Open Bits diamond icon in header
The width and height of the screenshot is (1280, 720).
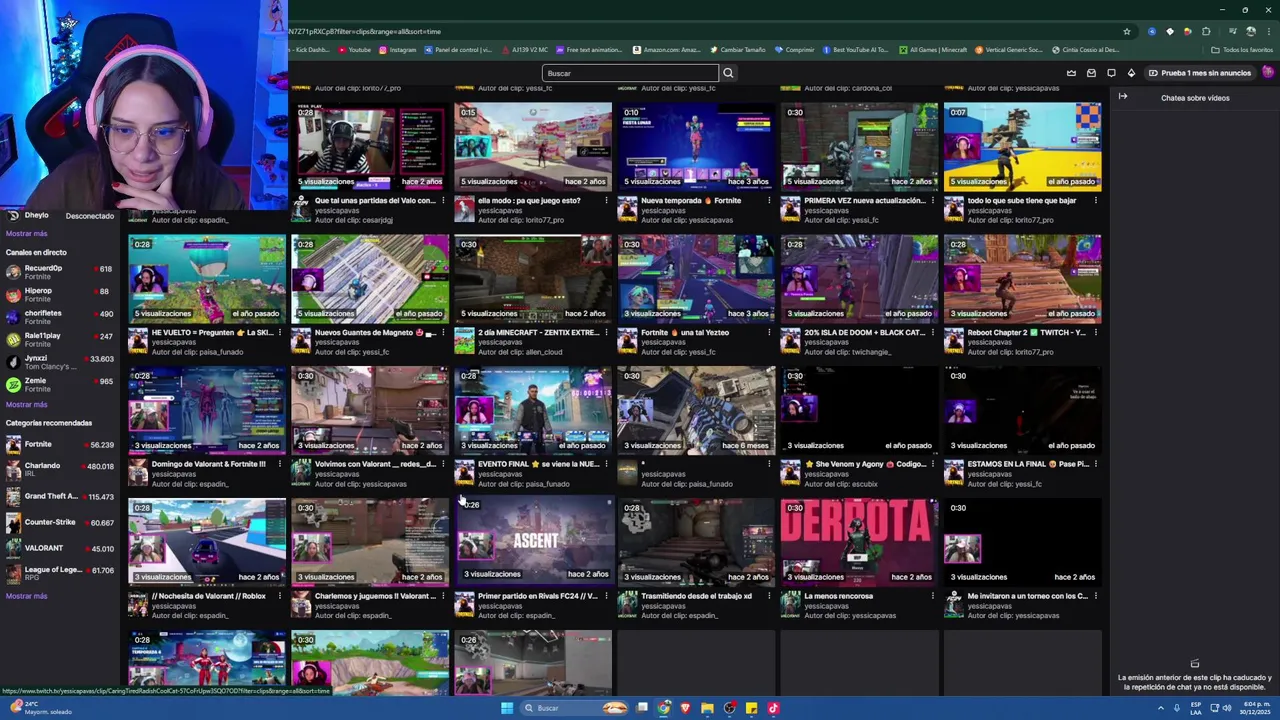point(1131,73)
